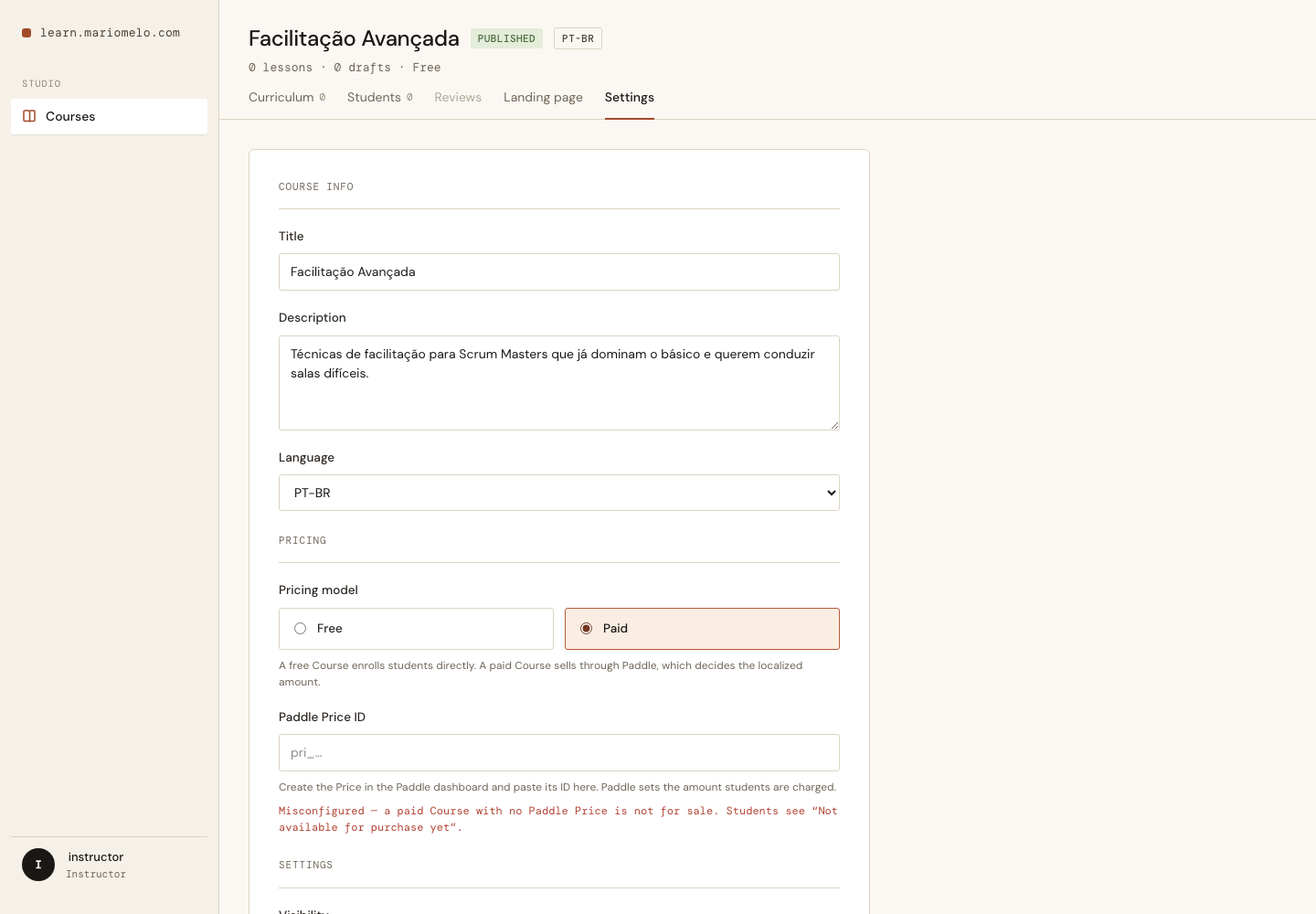Click the PRICING section heading
1316x914 pixels.
302,540
